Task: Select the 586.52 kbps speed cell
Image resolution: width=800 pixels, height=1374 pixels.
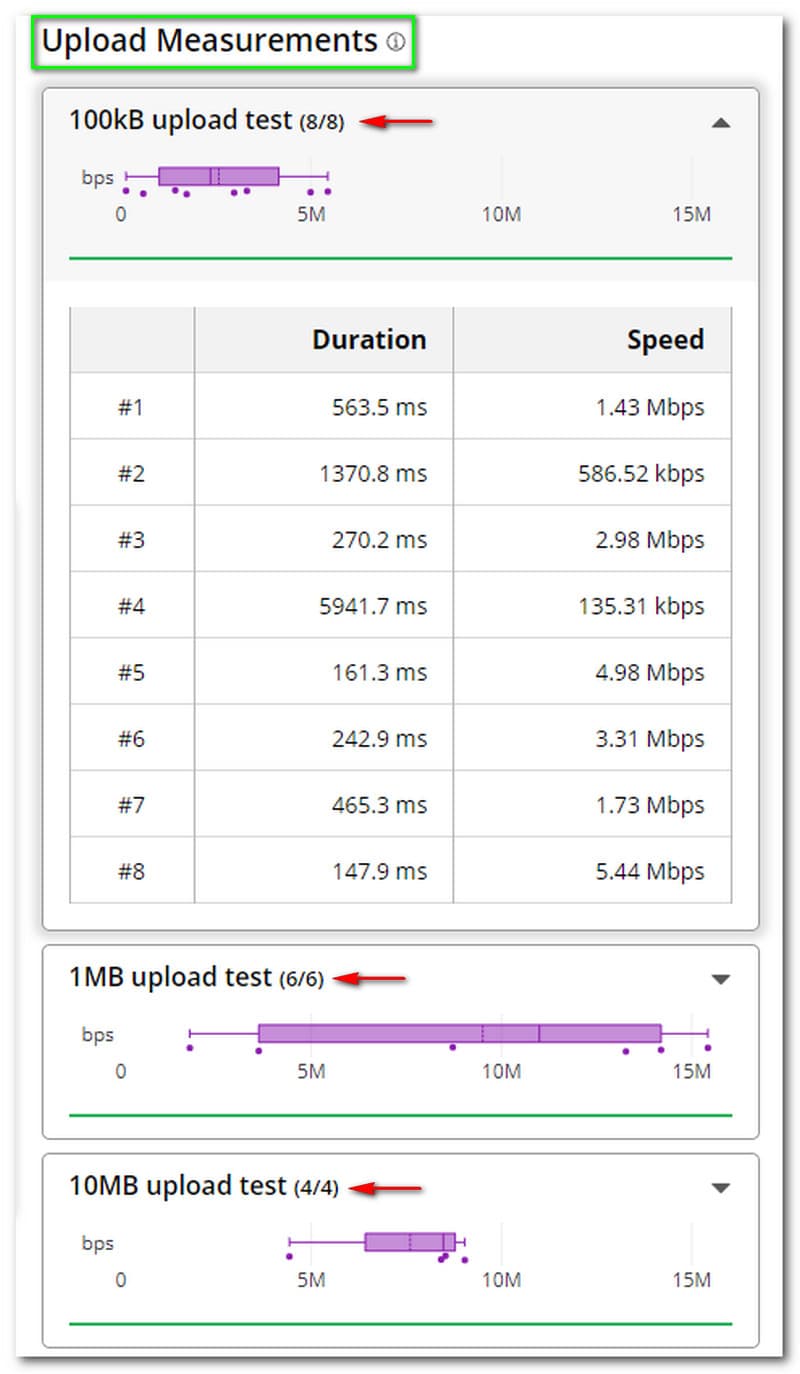Action: click(x=641, y=473)
